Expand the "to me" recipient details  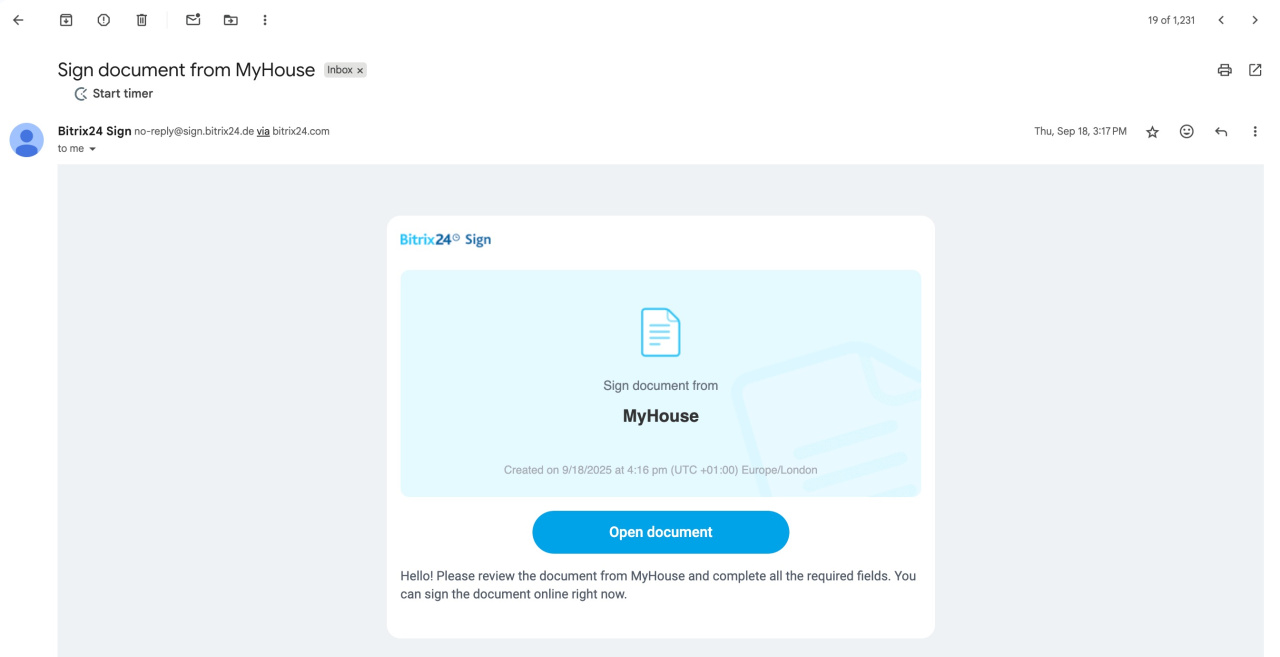pyautogui.click(x=92, y=149)
